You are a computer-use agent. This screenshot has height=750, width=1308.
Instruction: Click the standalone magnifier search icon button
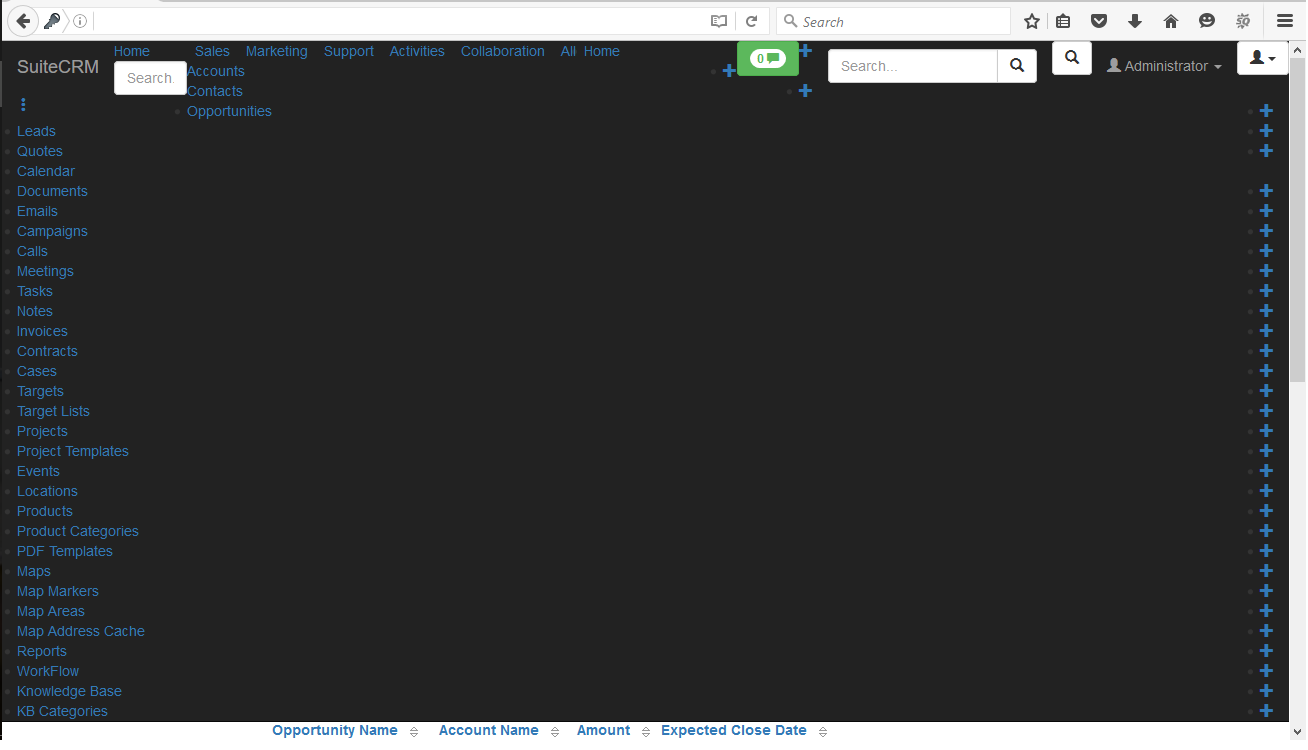[1072, 58]
